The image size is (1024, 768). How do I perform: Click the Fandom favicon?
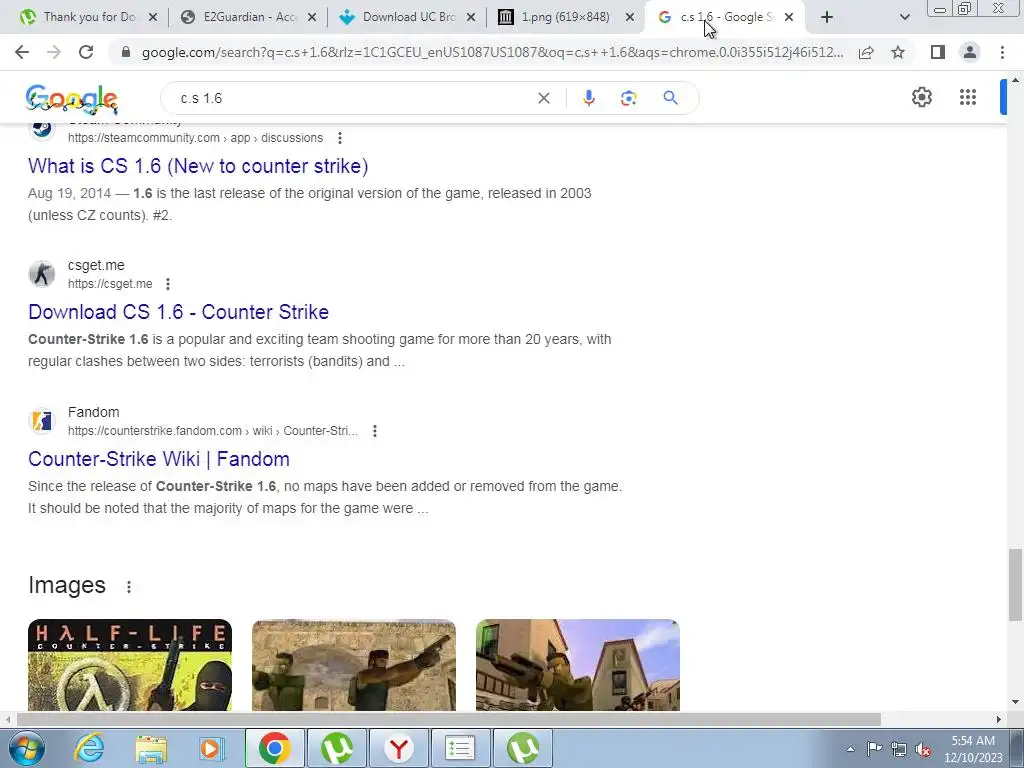[x=42, y=421]
